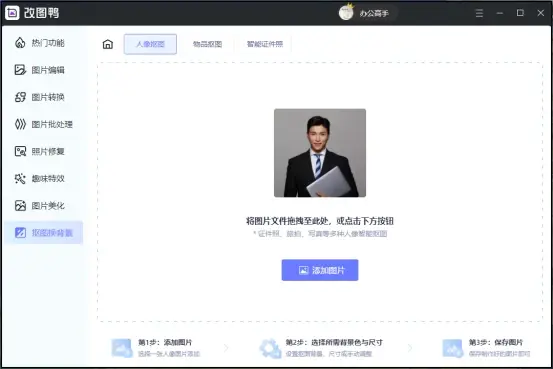Click the home icon beside the tabs

point(108,44)
